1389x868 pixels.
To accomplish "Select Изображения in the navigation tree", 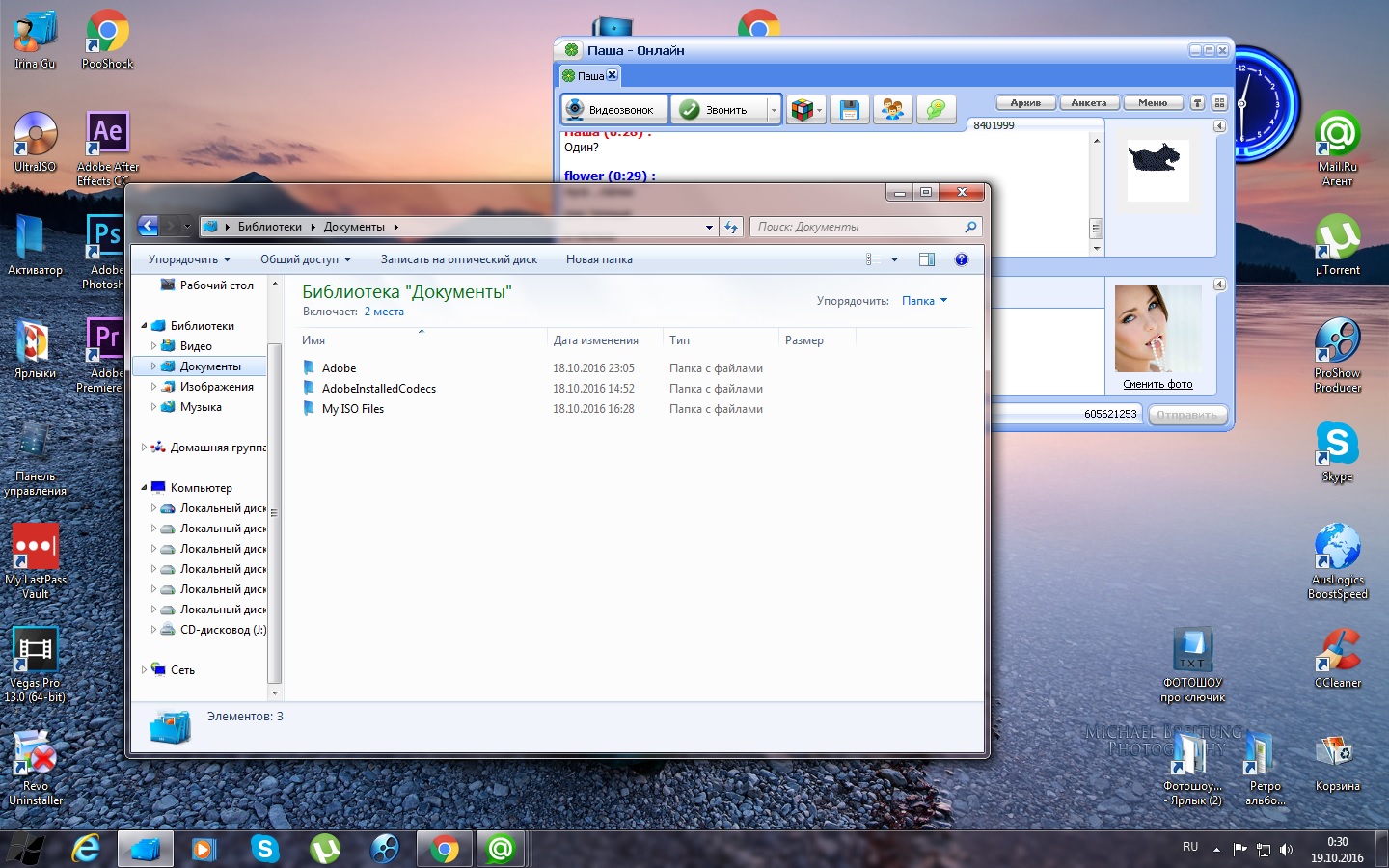I will [x=206, y=387].
